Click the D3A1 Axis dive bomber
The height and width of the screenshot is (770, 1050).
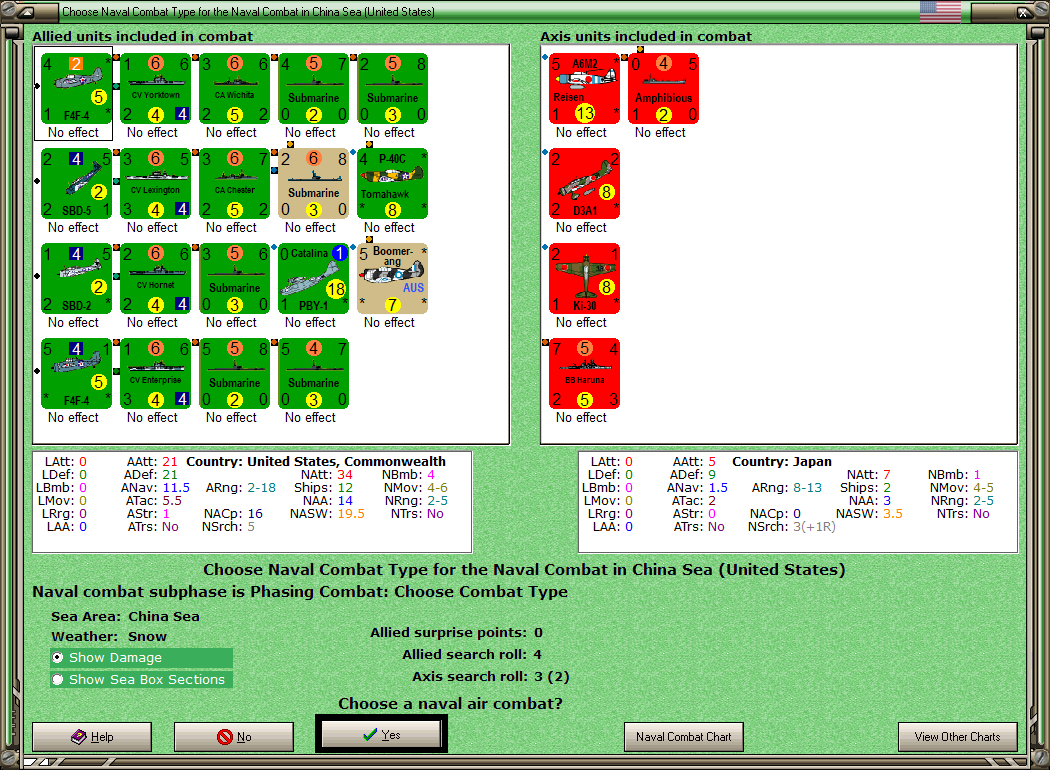(x=584, y=184)
